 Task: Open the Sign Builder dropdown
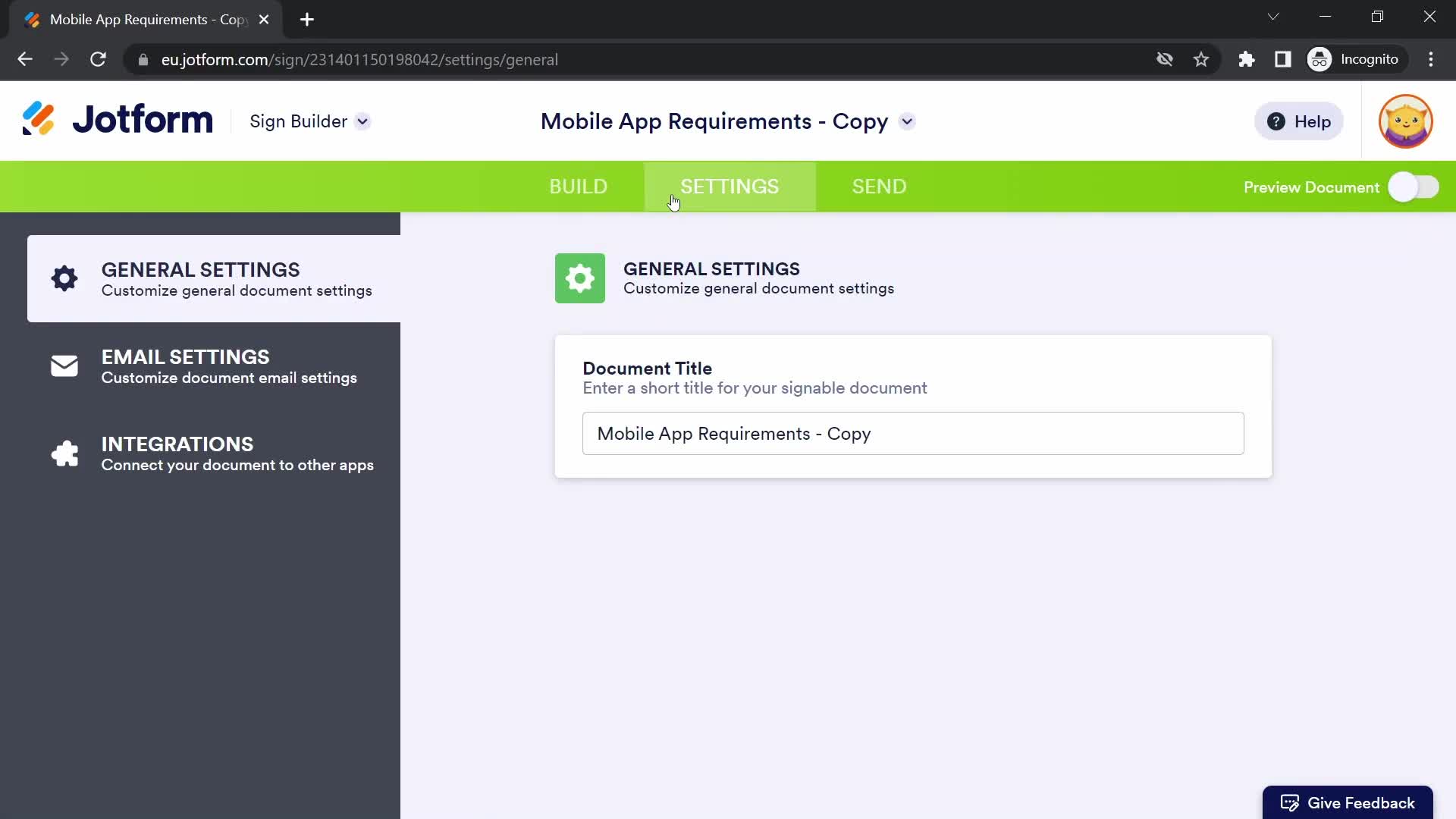309,121
